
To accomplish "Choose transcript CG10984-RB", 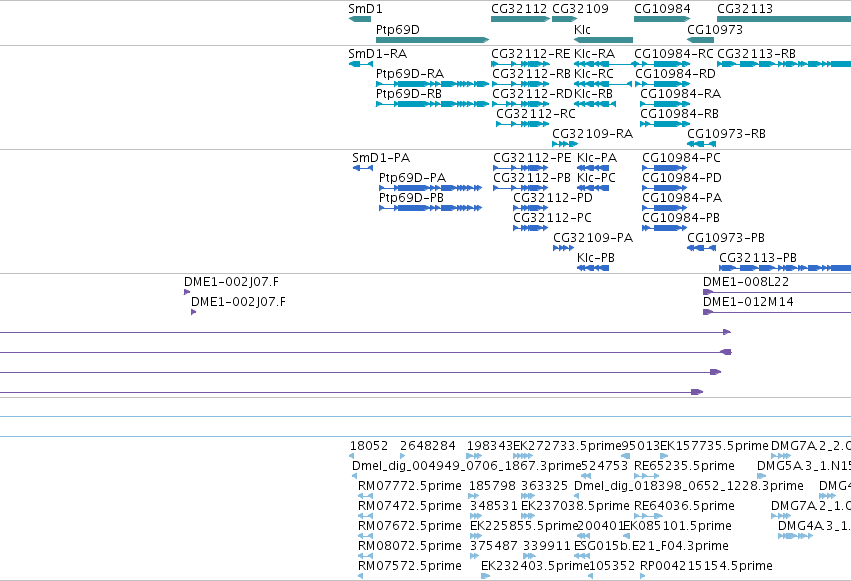I will 679,114.
